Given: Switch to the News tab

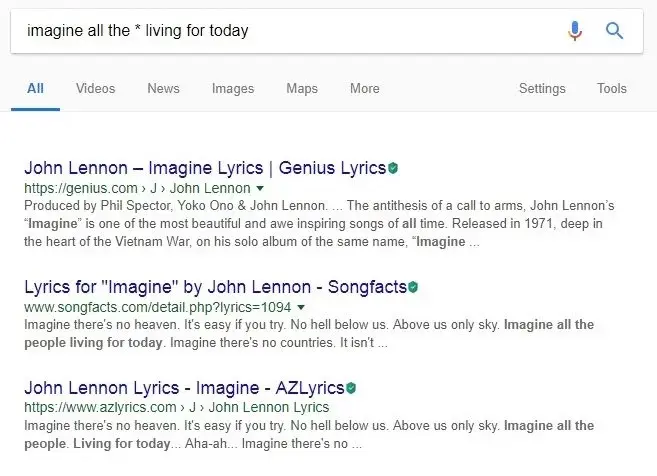Looking at the screenshot, I should (163, 89).
